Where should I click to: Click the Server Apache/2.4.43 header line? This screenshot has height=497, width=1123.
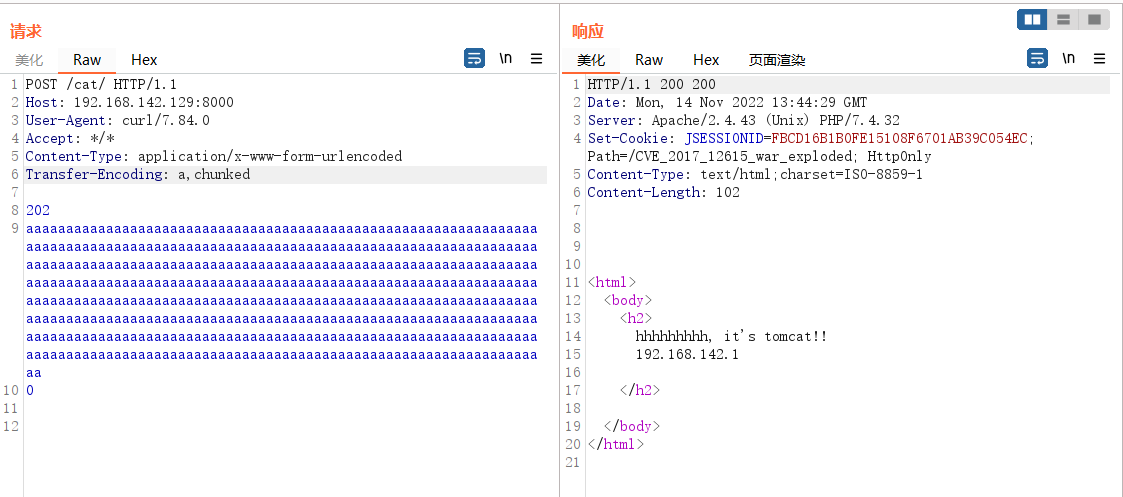coord(744,120)
